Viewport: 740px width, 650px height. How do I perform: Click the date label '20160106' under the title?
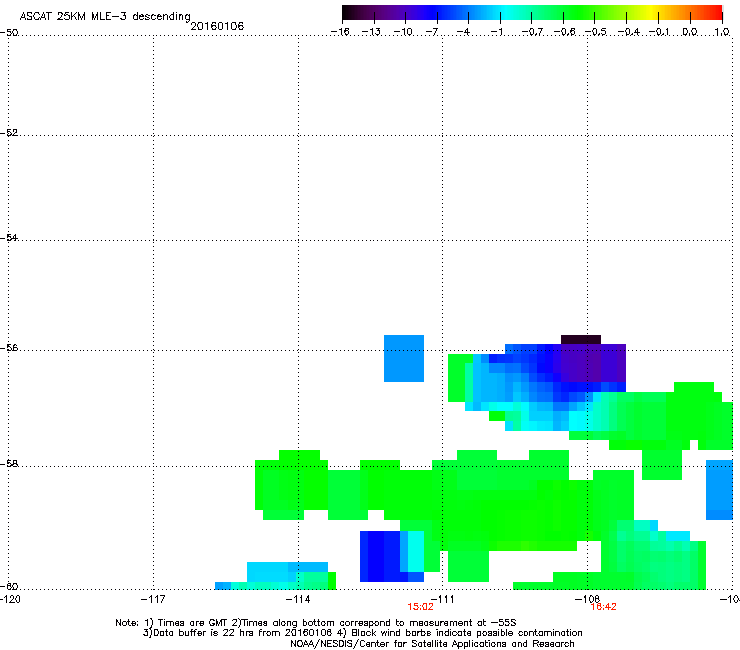coord(217,26)
